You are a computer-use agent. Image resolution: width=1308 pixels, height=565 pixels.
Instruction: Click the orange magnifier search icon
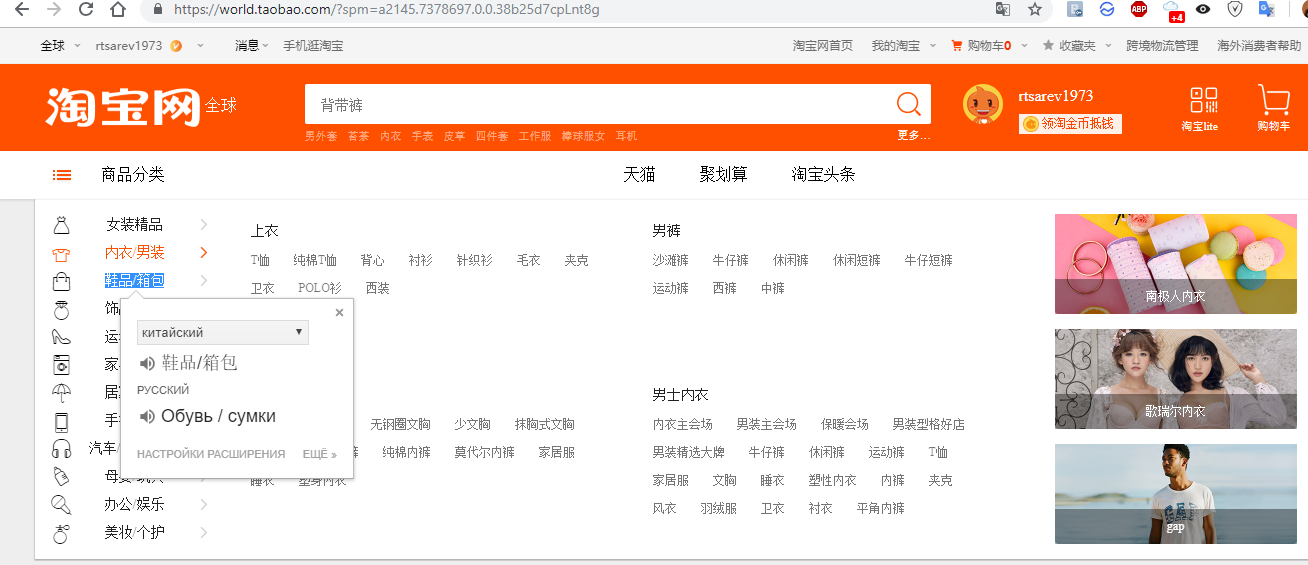tap(908, 104)
